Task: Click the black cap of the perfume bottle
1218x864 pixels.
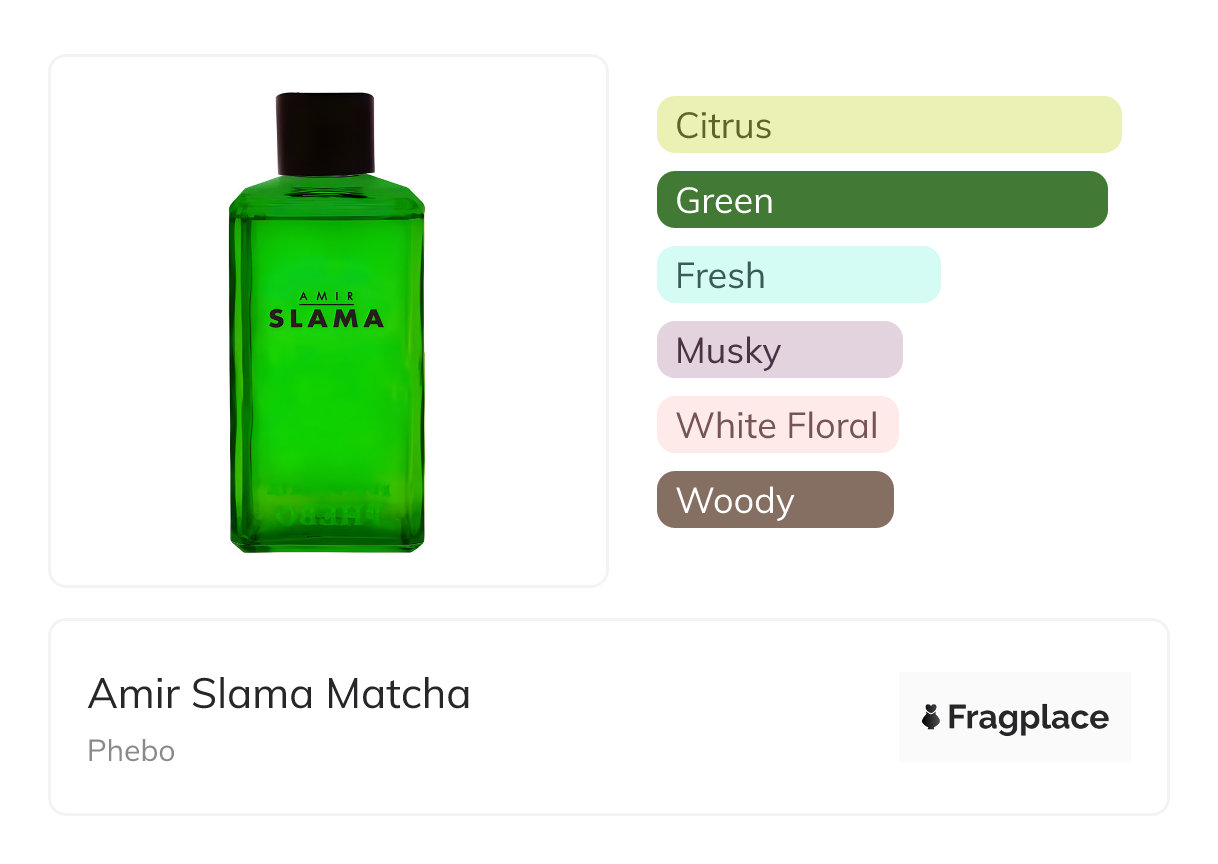Action: [325, 132]
